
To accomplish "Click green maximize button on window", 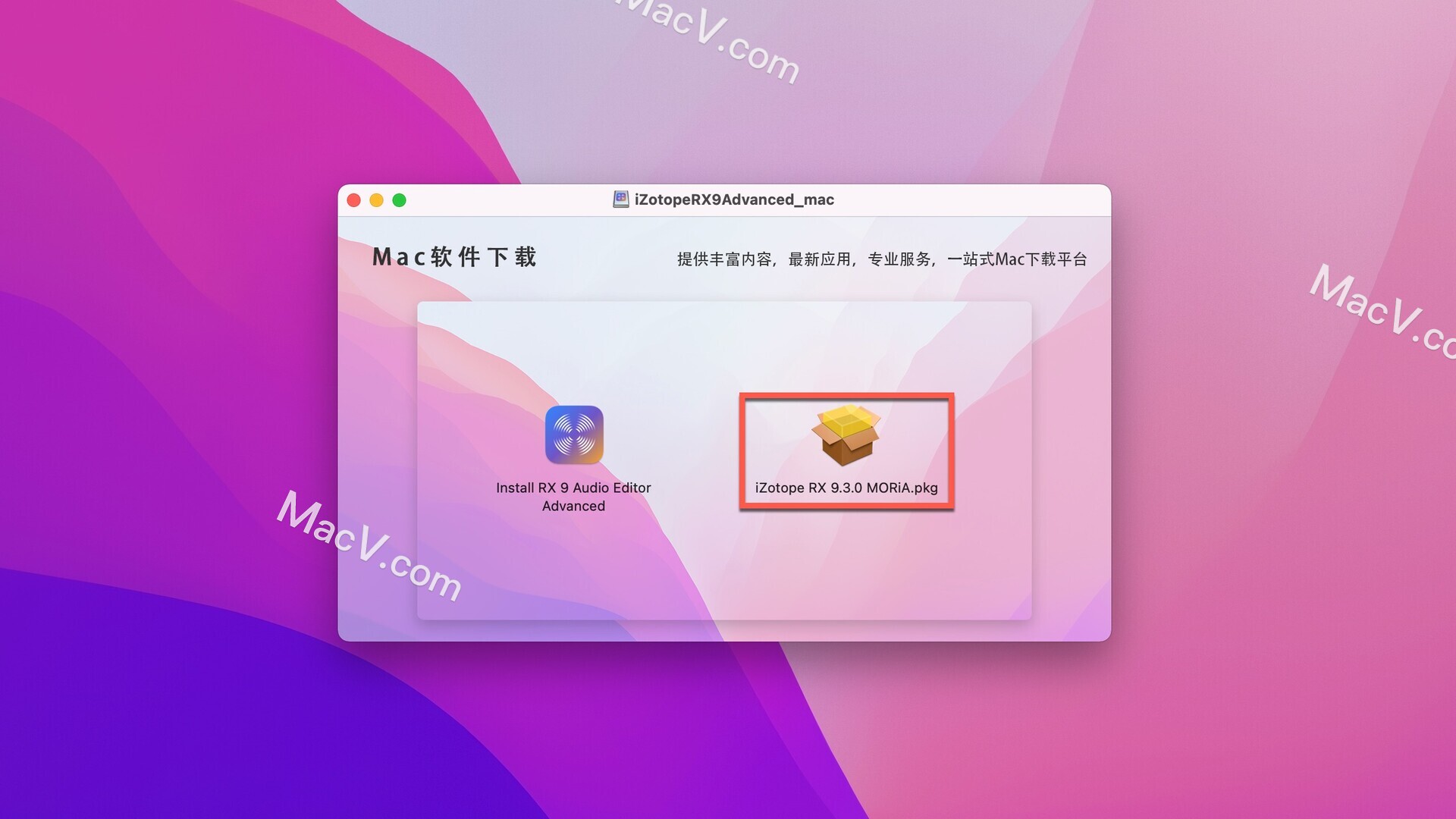I will click(x=399, y=199).
